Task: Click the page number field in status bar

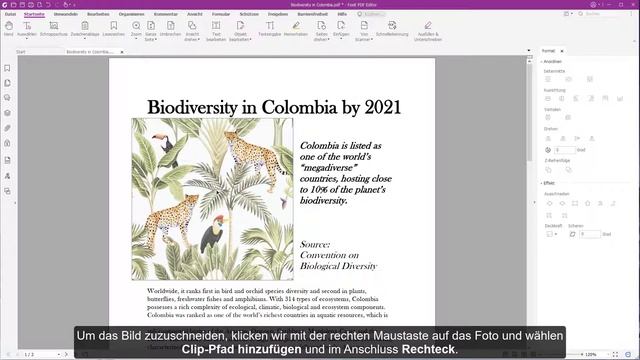Action: [x=41, y=354]
